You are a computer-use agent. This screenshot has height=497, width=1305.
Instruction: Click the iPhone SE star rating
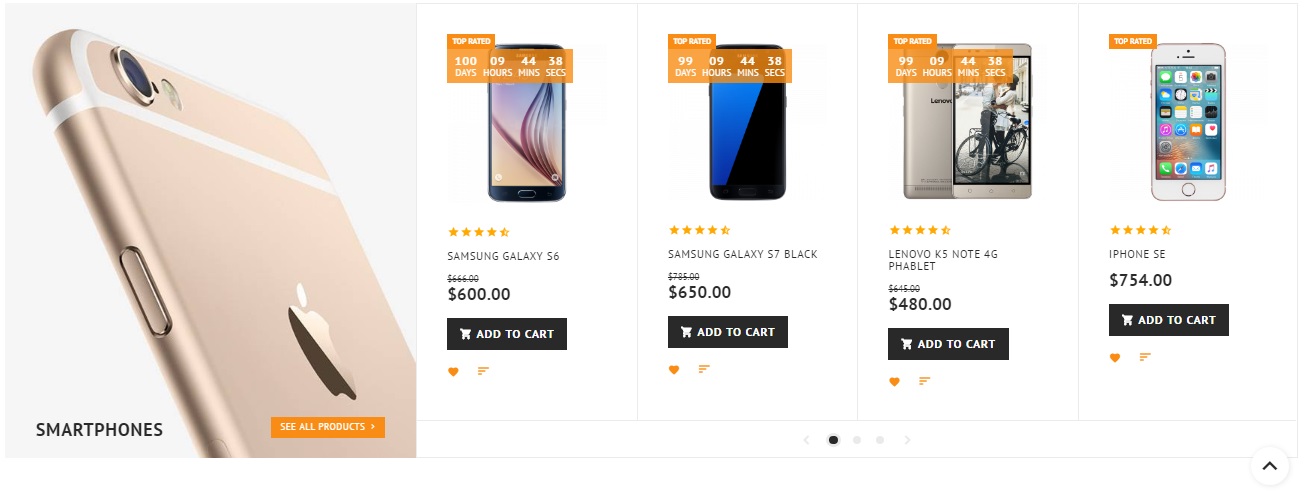(x=1140, y=230)
